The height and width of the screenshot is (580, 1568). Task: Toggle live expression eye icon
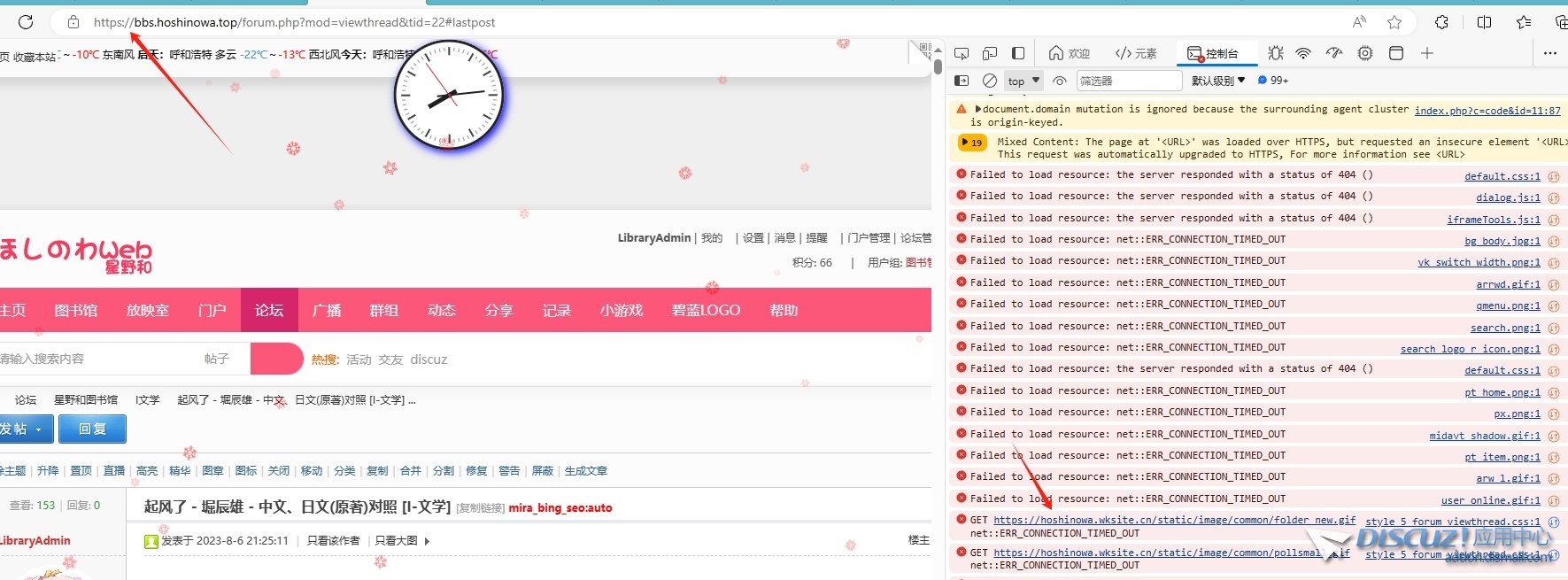[x=1060, y=81]
